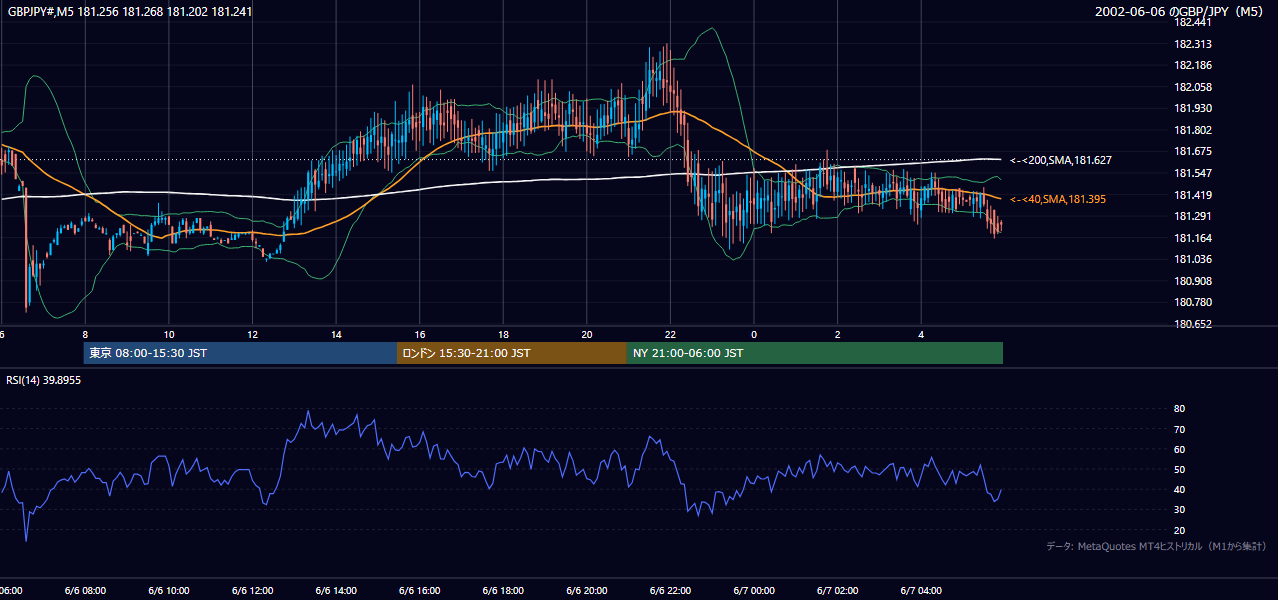The width and height of the screenshot is (1278, 600).
Task: Click hour label 10 under the price chart
Action: [x=169, y=335]
